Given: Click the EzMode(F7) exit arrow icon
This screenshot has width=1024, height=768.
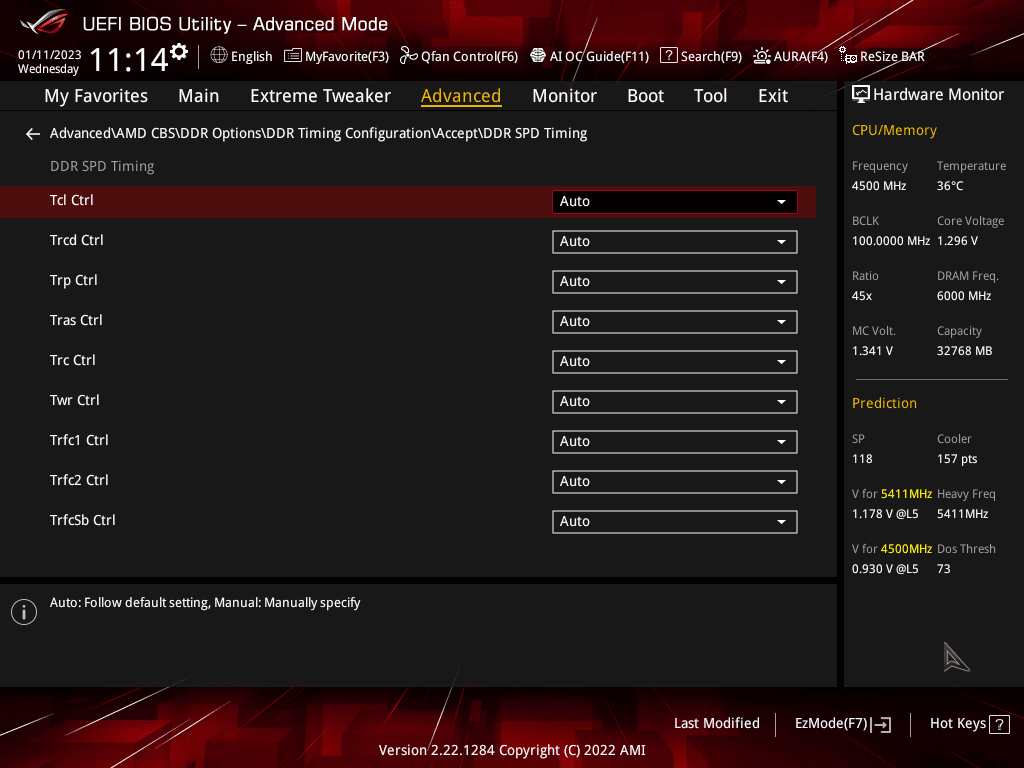Looking at the screenshot, I should pos(881,724).
